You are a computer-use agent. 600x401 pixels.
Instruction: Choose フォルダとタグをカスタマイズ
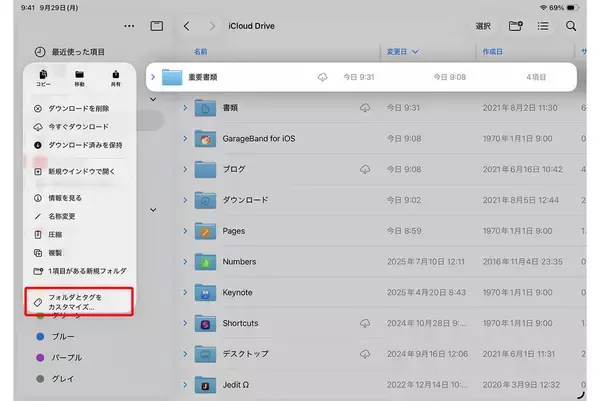pyautogui.click(x=79, y=302)
